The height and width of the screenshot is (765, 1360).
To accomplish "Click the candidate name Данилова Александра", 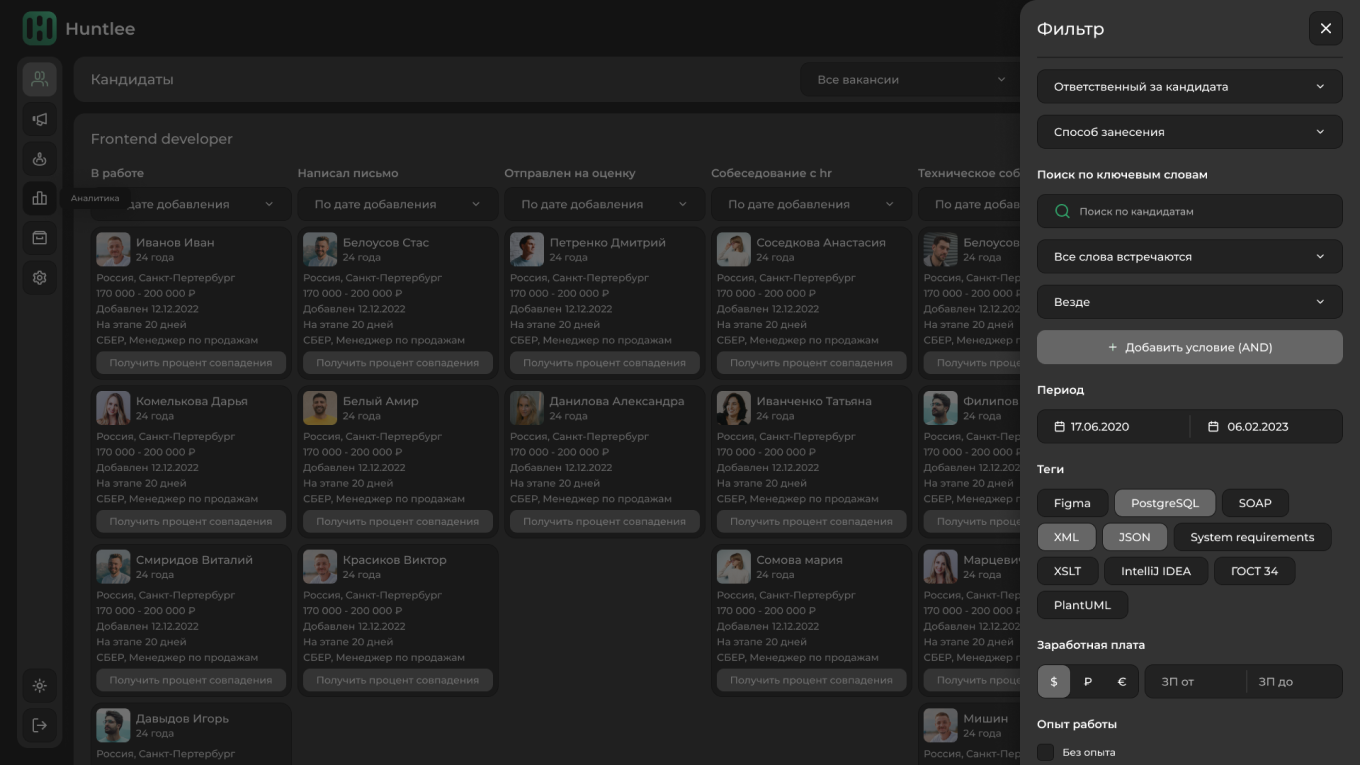I will pyautogui.click(x=617, y=401).
